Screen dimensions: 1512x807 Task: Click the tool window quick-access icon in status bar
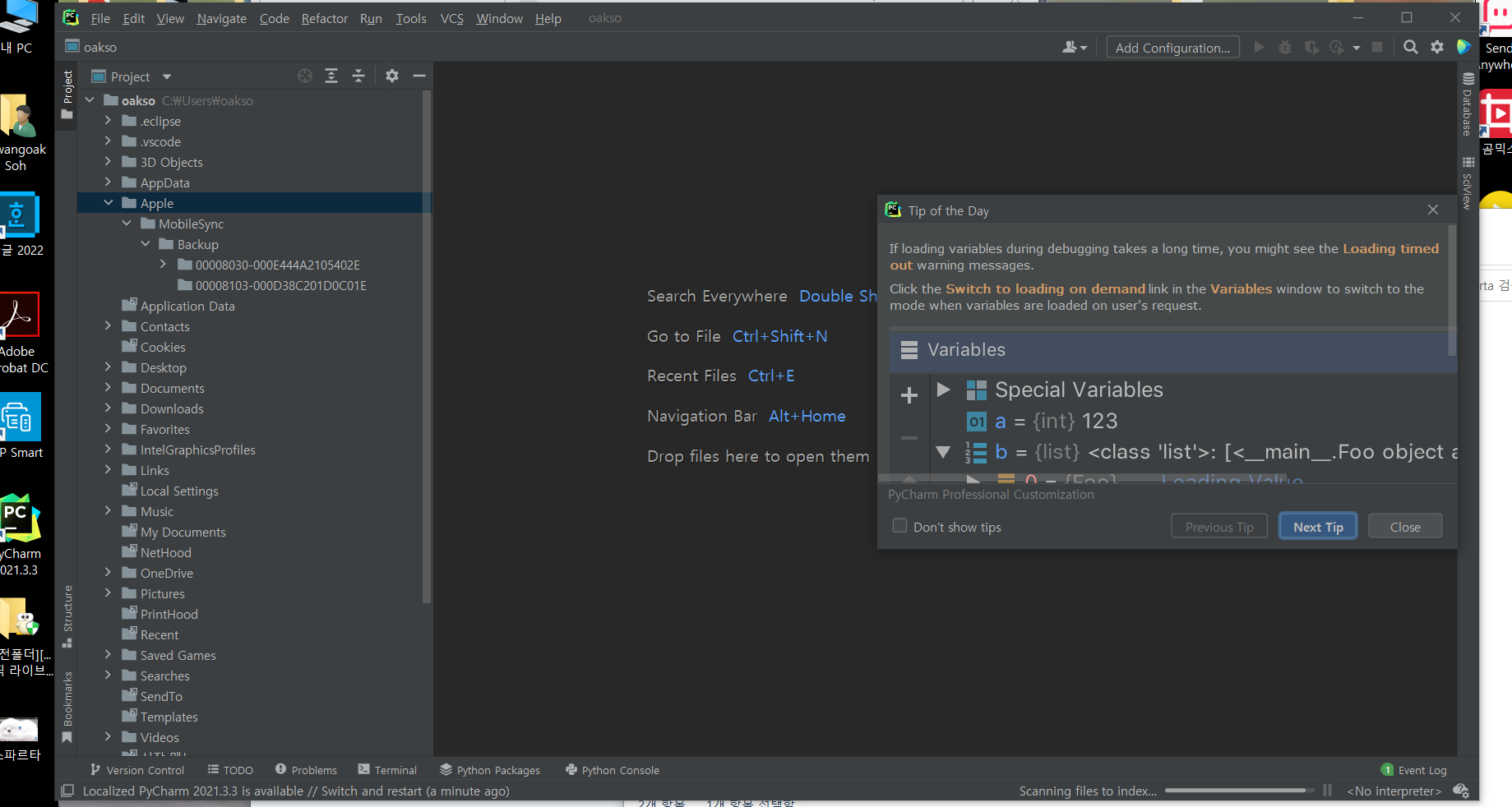pyautogui.click(x=67, y=791)
